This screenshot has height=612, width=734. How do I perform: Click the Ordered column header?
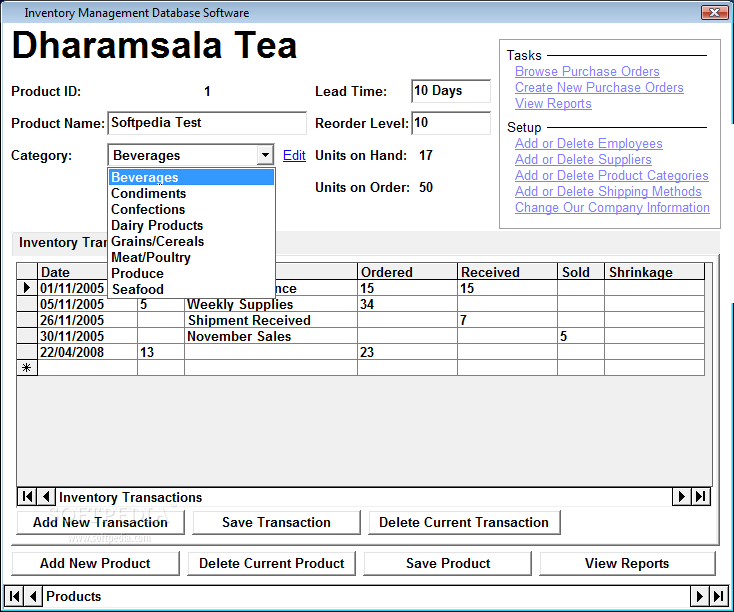pos(407,272)
